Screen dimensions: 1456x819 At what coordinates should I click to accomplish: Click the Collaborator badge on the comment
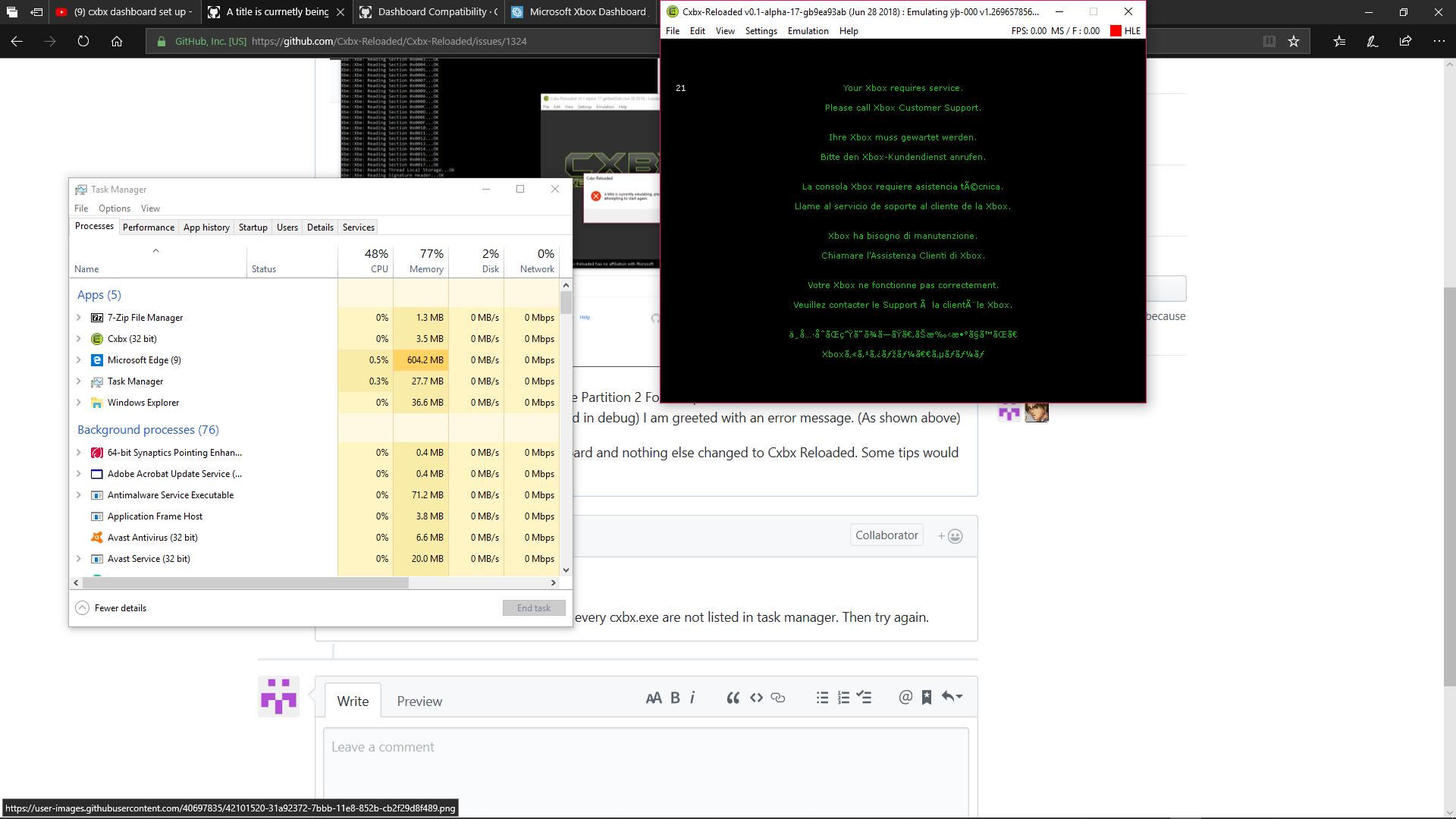click(886, 535)
